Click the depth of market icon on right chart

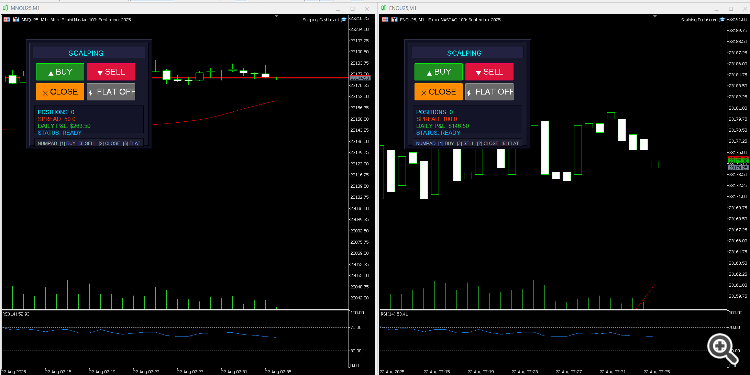[x=394, y=20]
